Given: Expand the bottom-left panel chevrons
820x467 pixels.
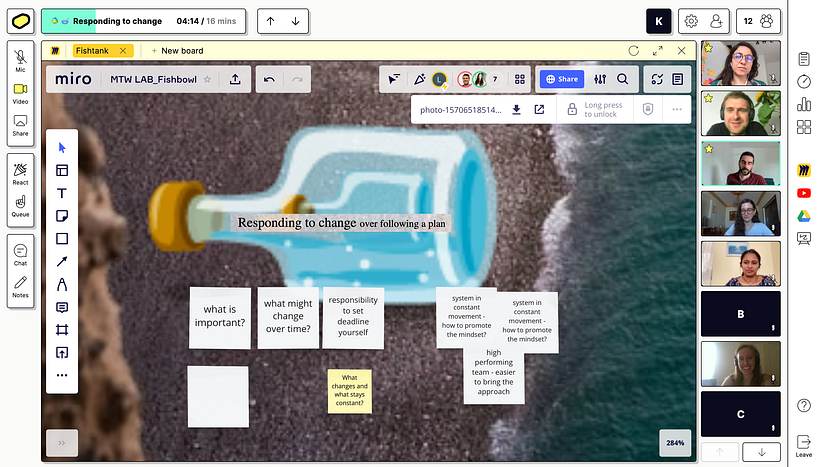Looking at the screenshot, I should coord(62,443).
